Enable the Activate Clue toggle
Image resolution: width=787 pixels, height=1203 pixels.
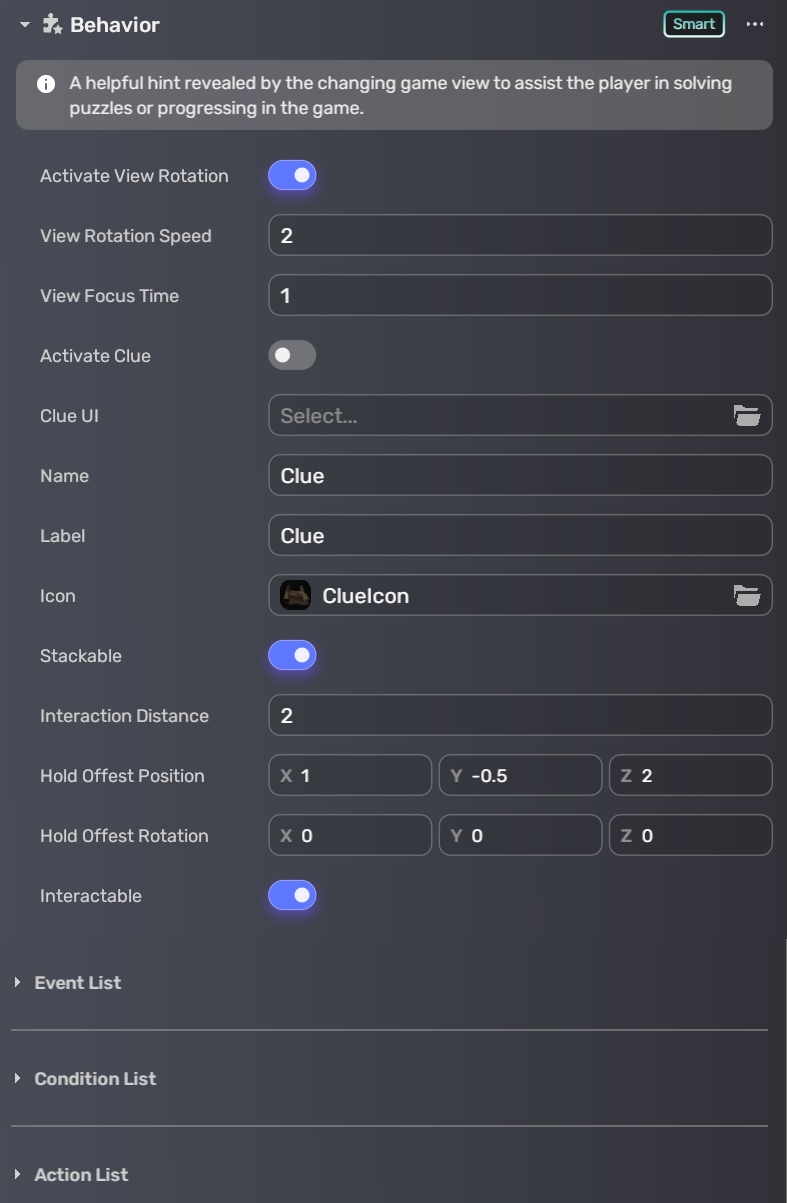[292, 356]
